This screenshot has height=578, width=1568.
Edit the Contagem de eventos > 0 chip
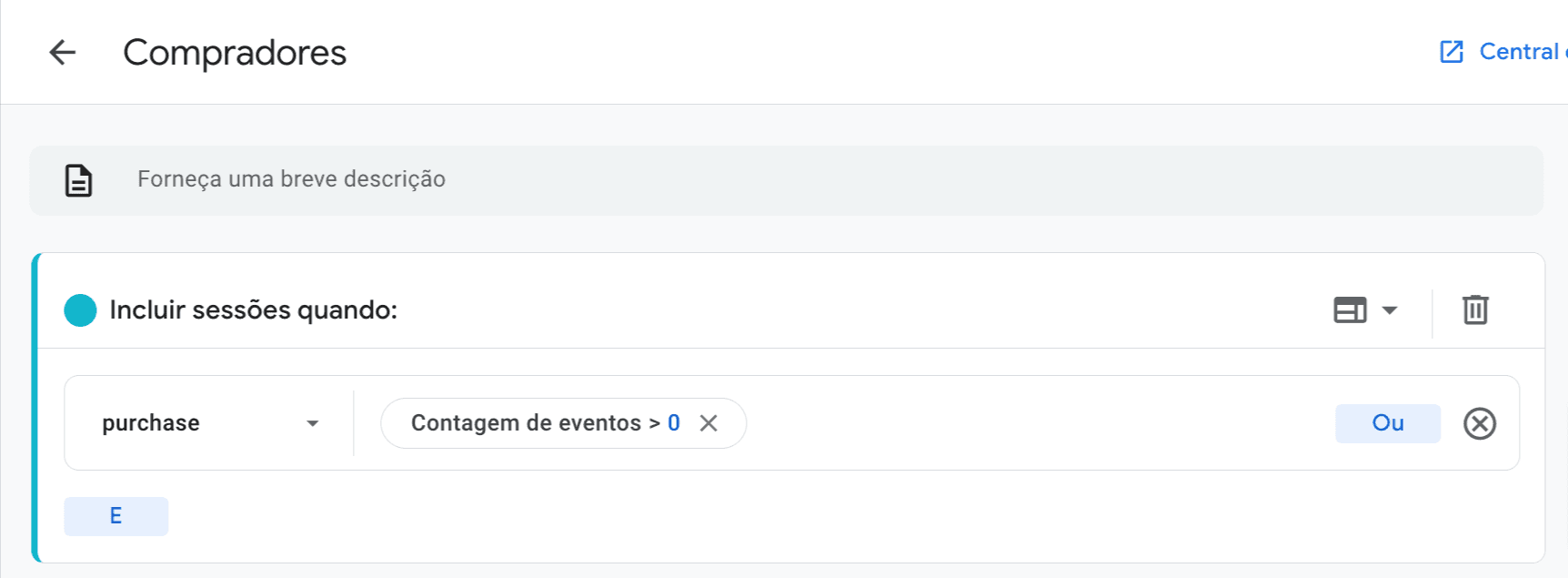pyautogui.click(x=546, y=422)
